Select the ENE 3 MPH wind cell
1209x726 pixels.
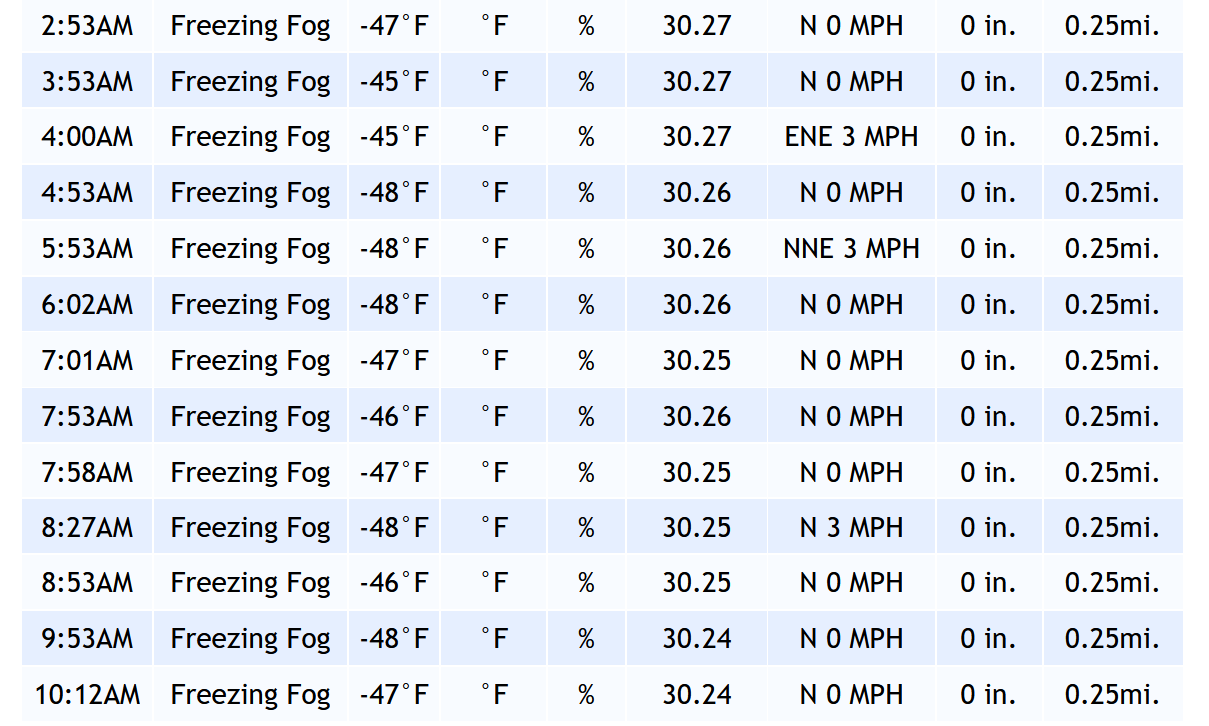(x=851, y=137)
